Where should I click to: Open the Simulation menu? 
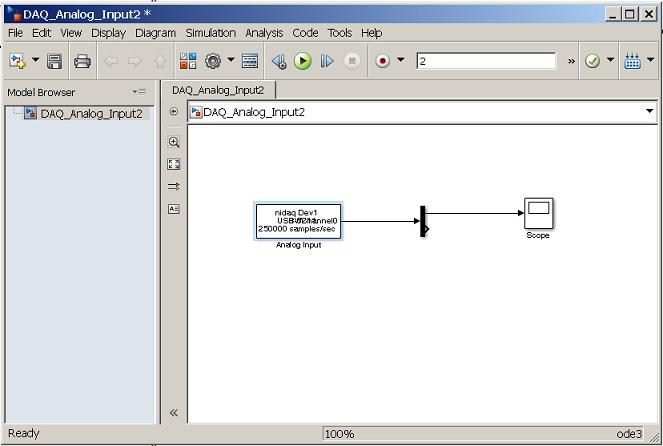click(211, 33)
